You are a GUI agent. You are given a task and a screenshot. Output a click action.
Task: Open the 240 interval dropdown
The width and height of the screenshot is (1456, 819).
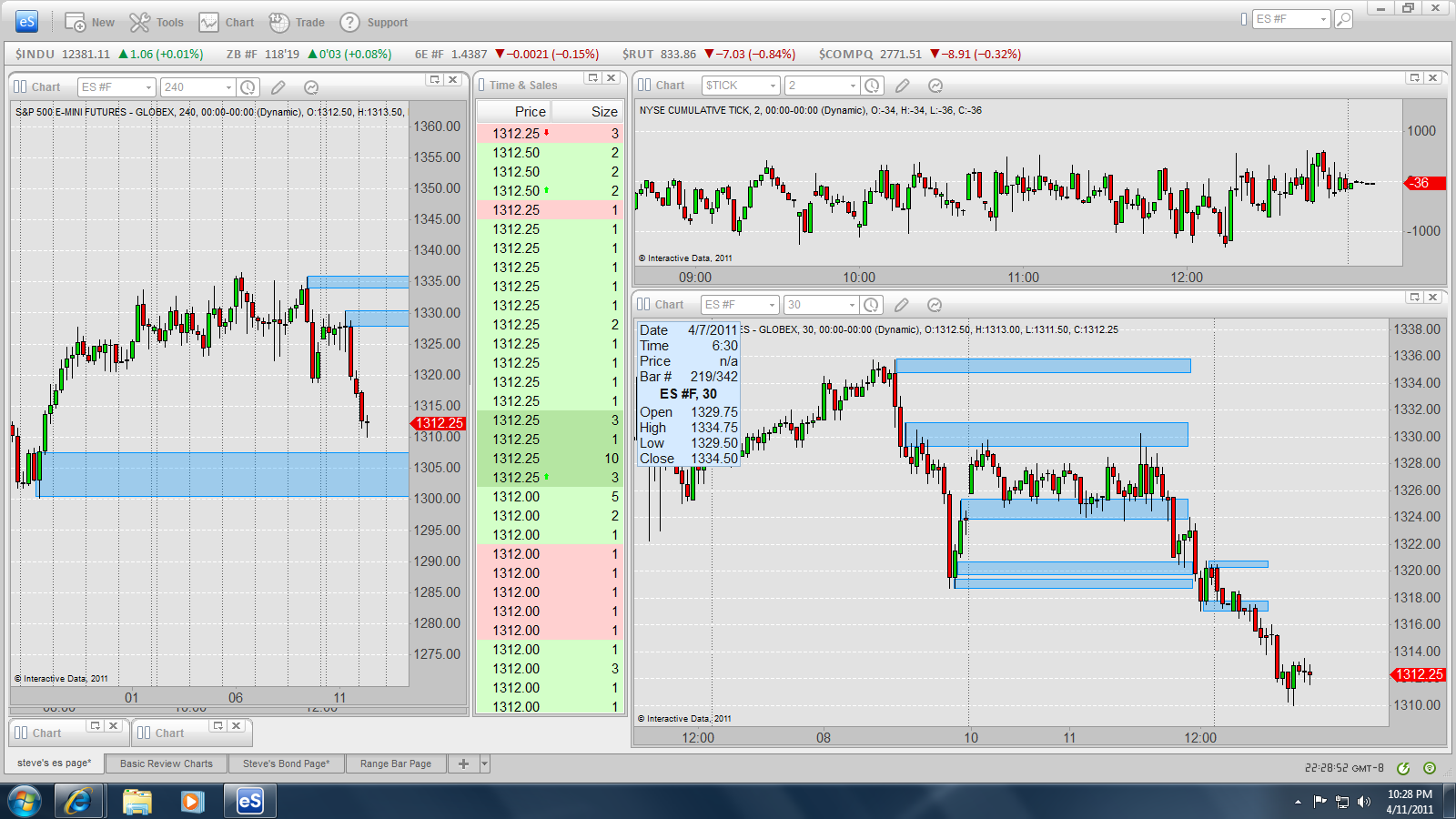[228, 87]
